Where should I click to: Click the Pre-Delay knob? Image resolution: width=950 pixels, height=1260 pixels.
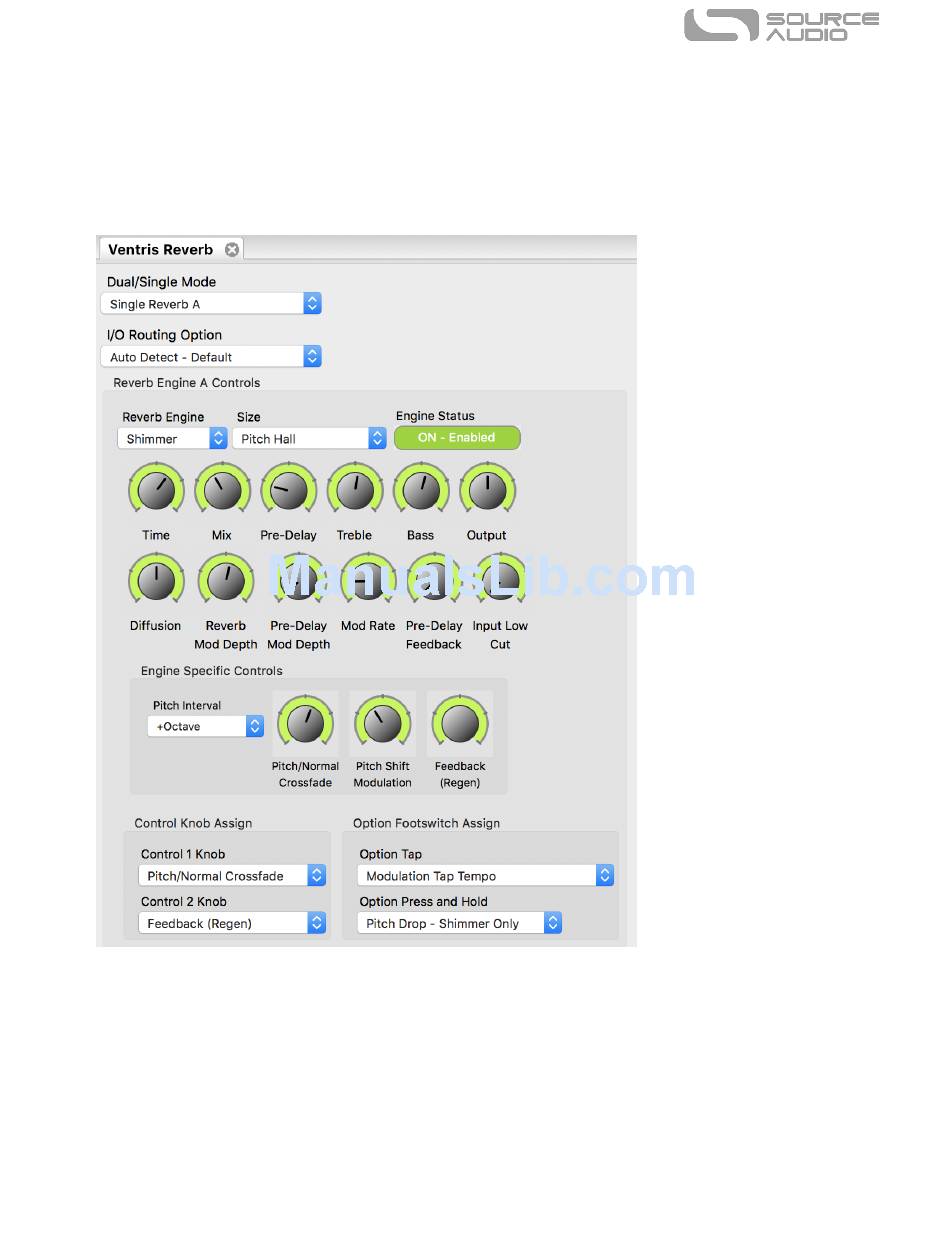[288, 490]
